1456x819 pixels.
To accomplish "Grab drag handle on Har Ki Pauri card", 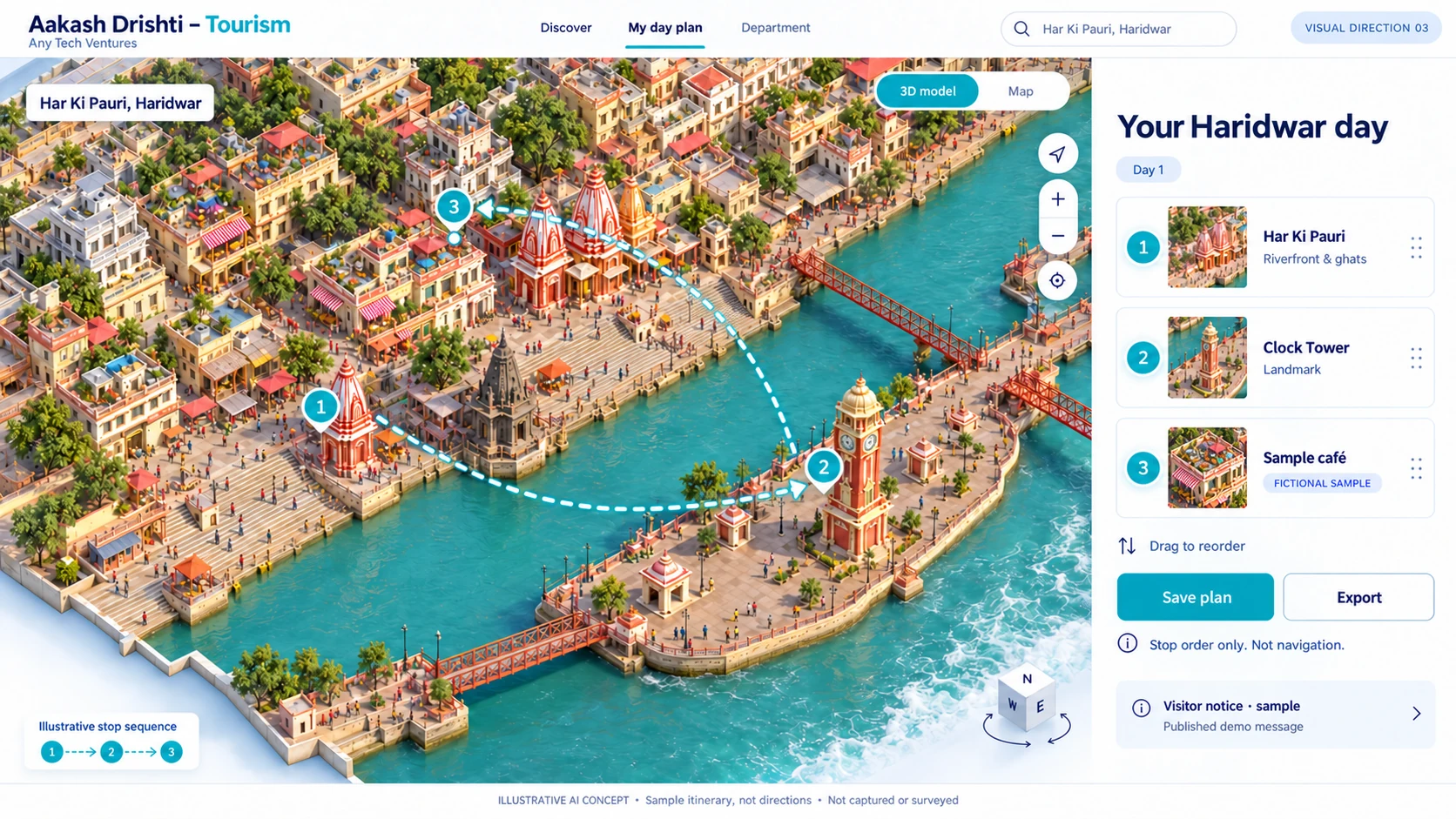I will [1416, 248].
